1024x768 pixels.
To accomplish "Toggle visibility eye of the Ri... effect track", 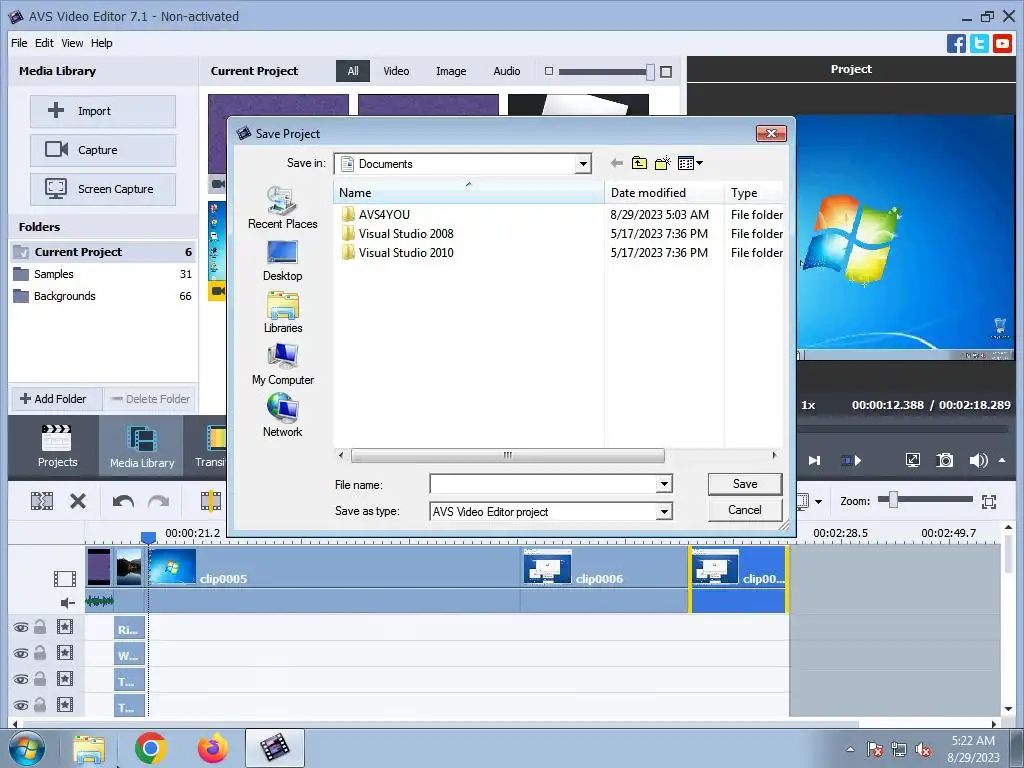I will point(21,628).
